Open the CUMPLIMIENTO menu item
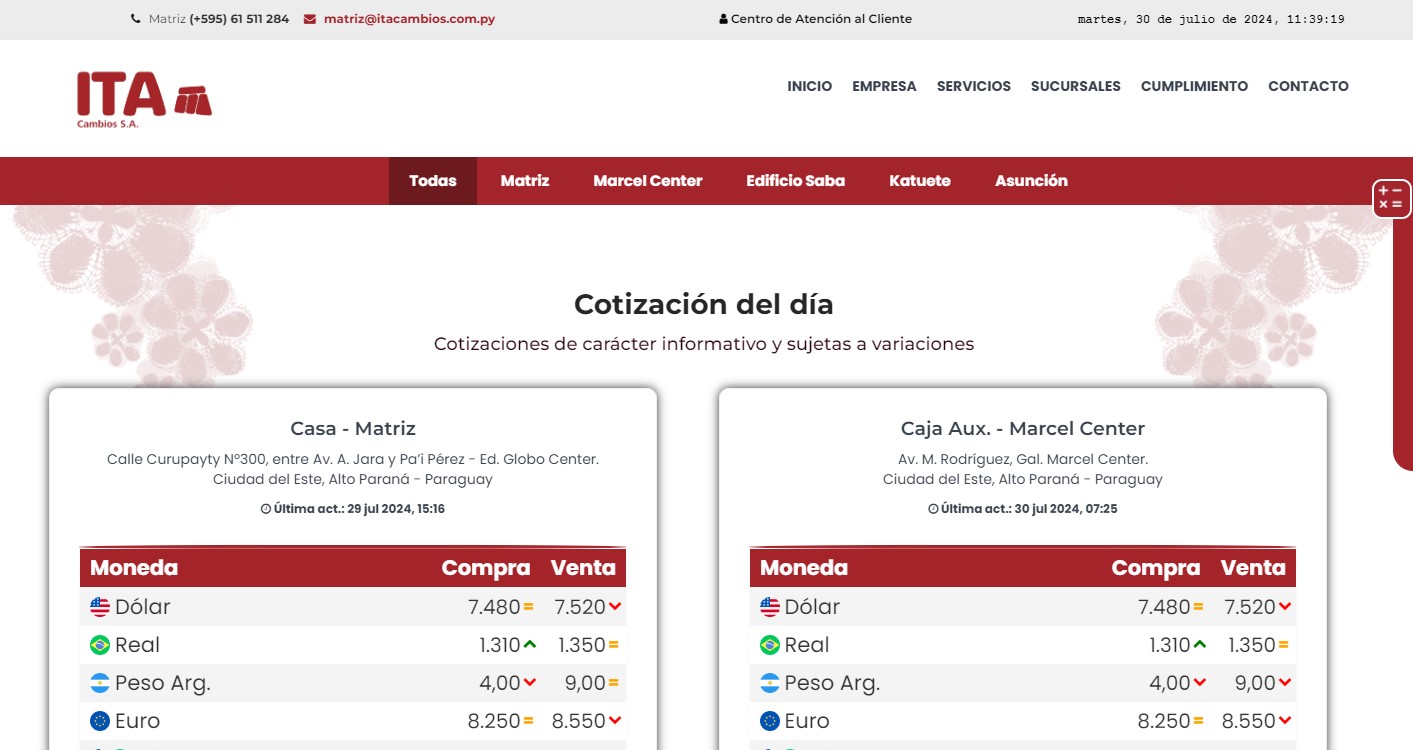This screenshot has width=1413, height=750. pos(1194,86)
